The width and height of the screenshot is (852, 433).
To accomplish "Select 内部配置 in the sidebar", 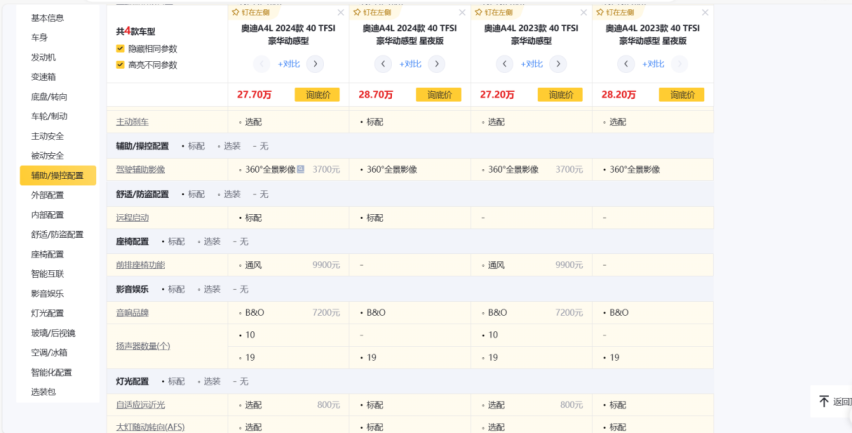I will (x=47, y=215).
